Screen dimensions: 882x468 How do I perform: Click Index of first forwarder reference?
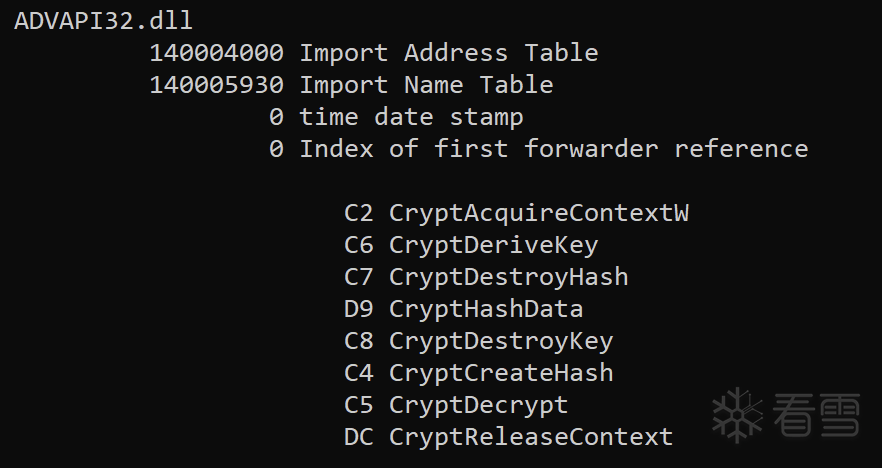coord(553,148)
